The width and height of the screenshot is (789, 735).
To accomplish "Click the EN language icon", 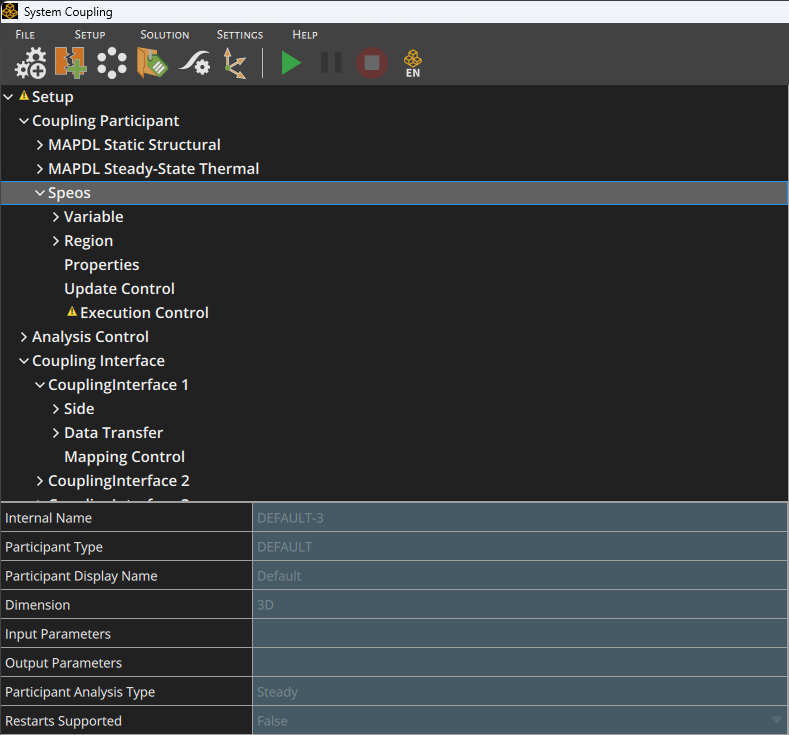I will 413,63.
